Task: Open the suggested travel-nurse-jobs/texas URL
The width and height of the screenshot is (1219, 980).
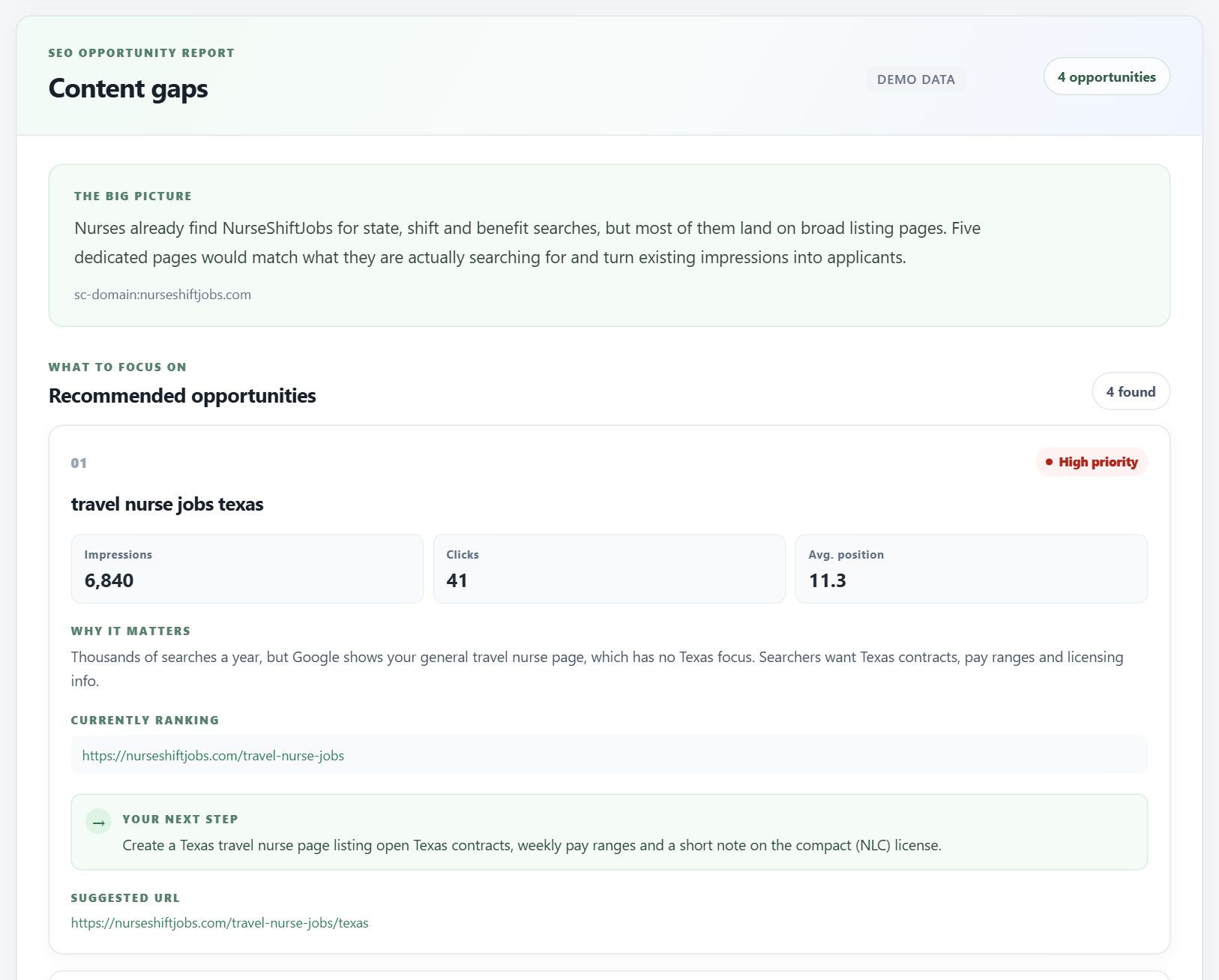Action: tap(220, 923)
